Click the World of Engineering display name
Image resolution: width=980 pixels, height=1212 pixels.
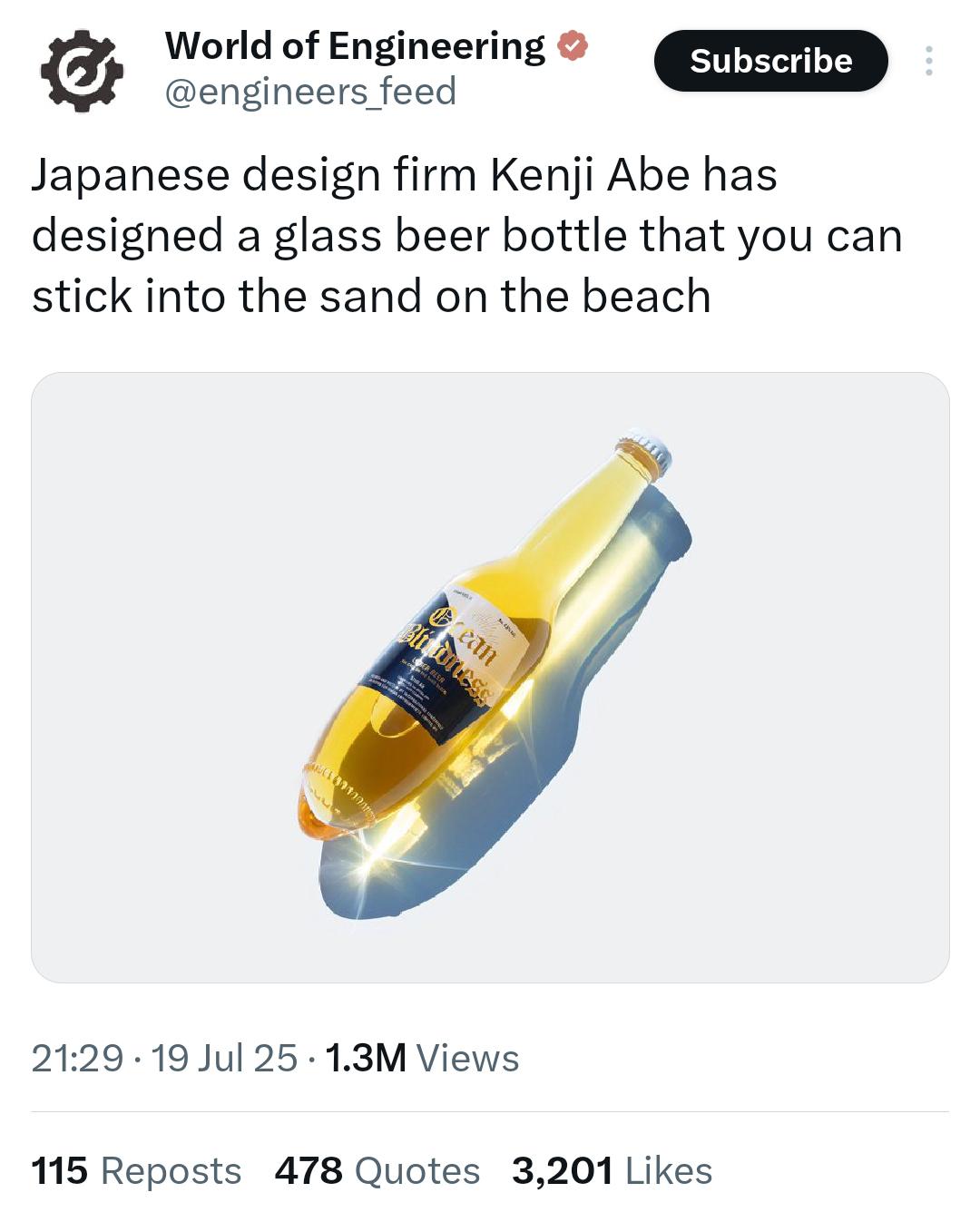click(355, 46)
